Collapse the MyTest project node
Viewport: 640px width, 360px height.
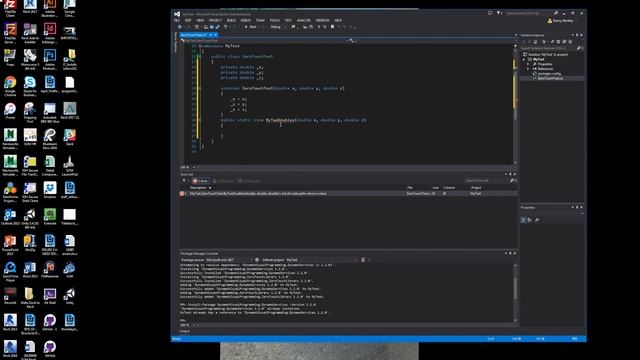coord(524,60)
